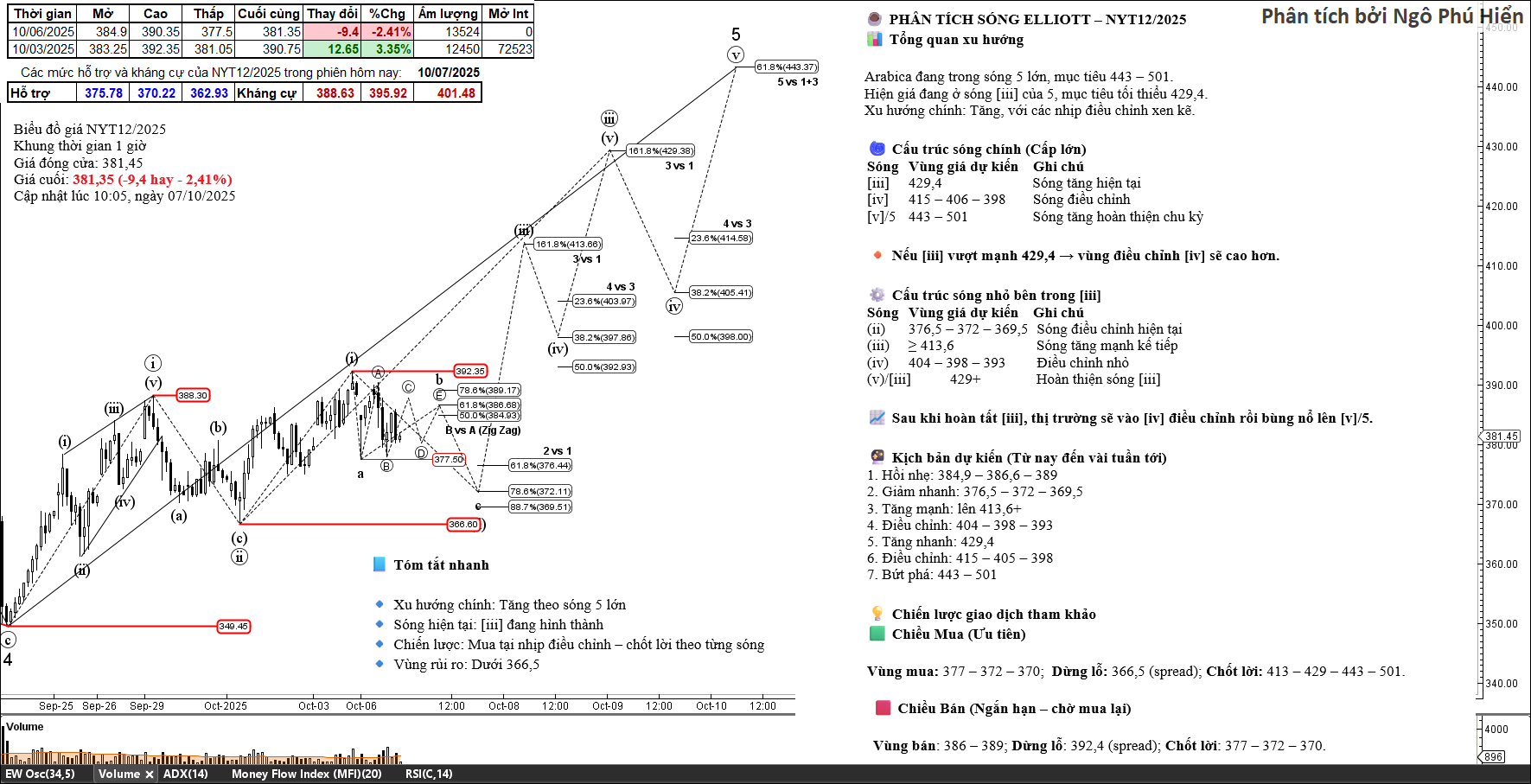Click the 388.30 red price label
1531x784 pixels.
(x=193, y=395)
